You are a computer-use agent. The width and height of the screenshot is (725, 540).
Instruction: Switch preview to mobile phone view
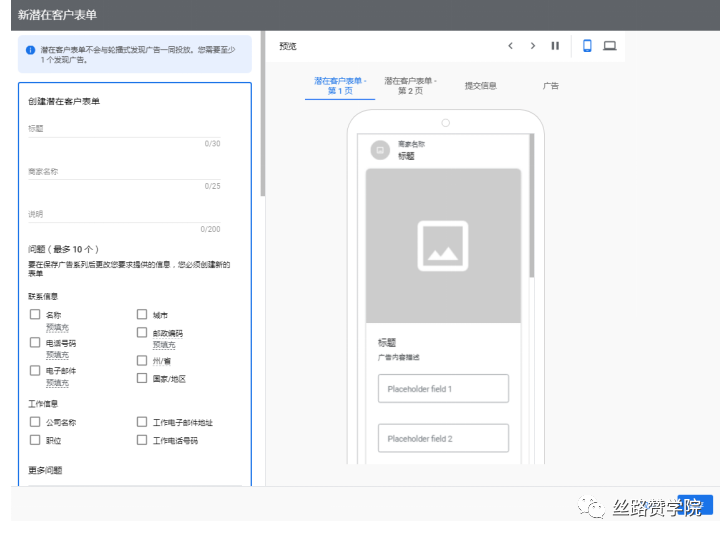tap(587, 46)
